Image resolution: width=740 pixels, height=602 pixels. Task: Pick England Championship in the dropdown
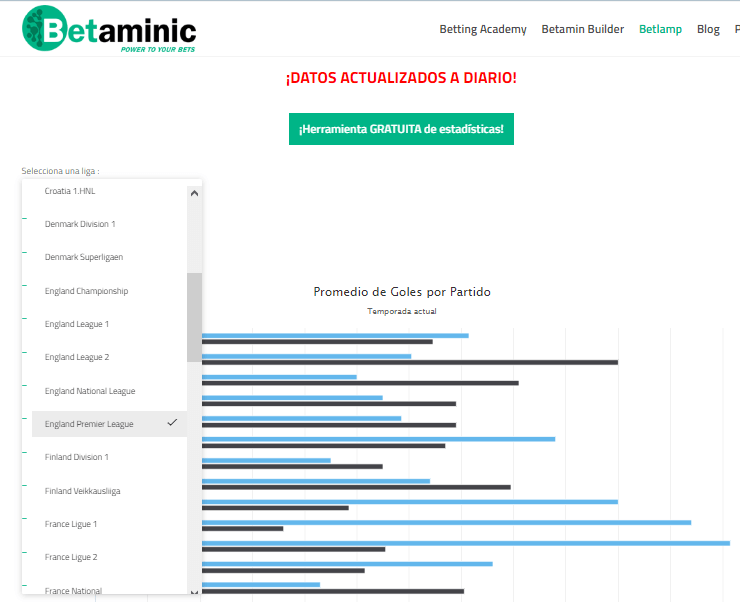coord(86,291)
